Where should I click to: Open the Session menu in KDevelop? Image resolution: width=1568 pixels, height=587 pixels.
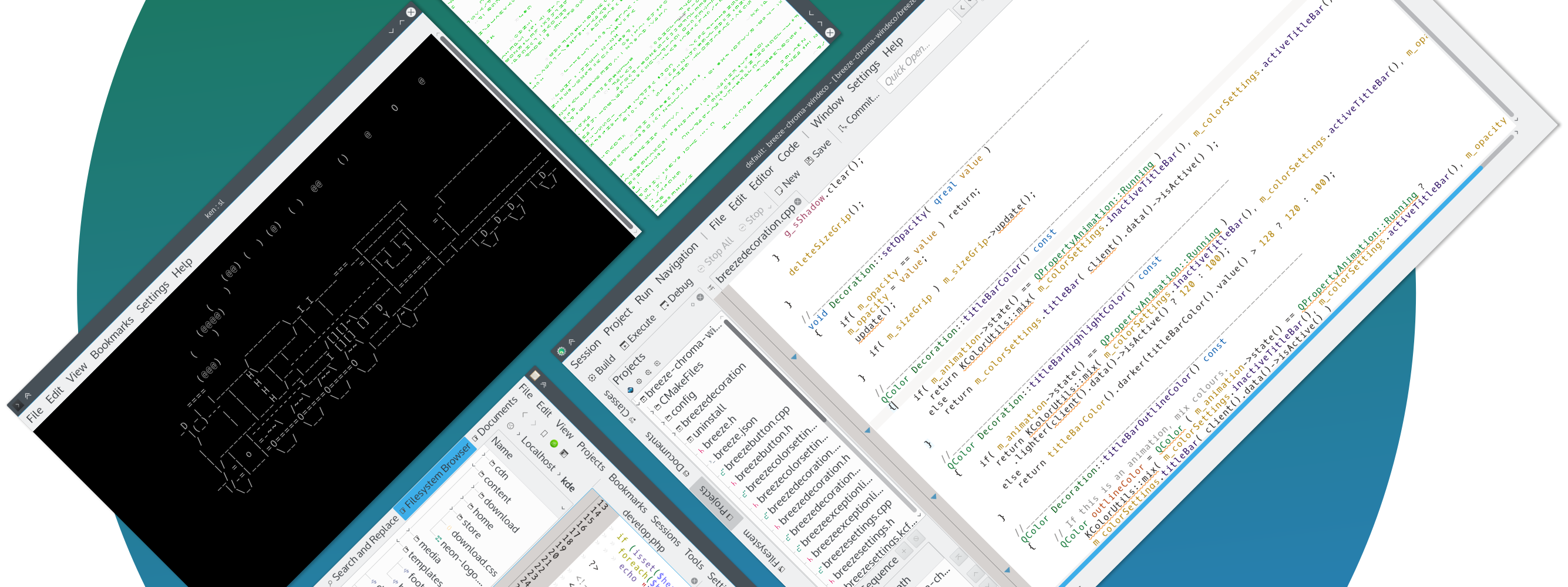pos(585,353)
